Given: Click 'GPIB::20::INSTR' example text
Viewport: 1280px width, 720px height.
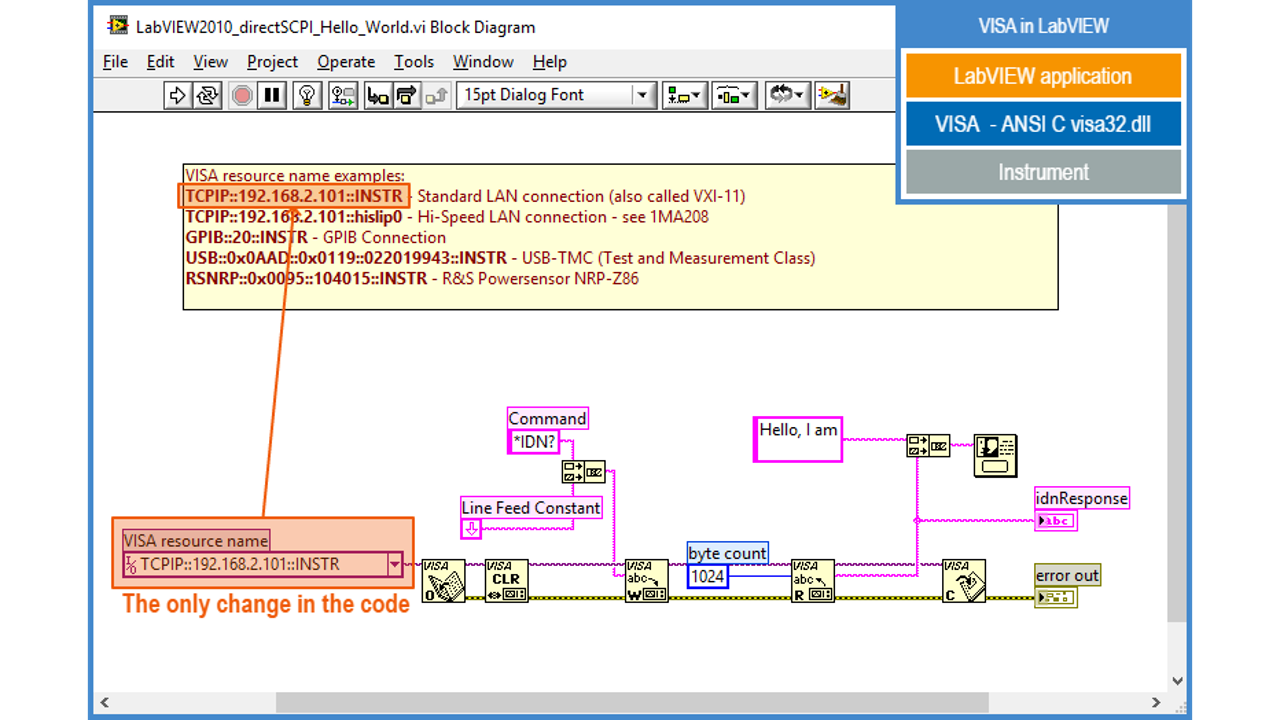Looking at the screenshot, I should (246, 237).
